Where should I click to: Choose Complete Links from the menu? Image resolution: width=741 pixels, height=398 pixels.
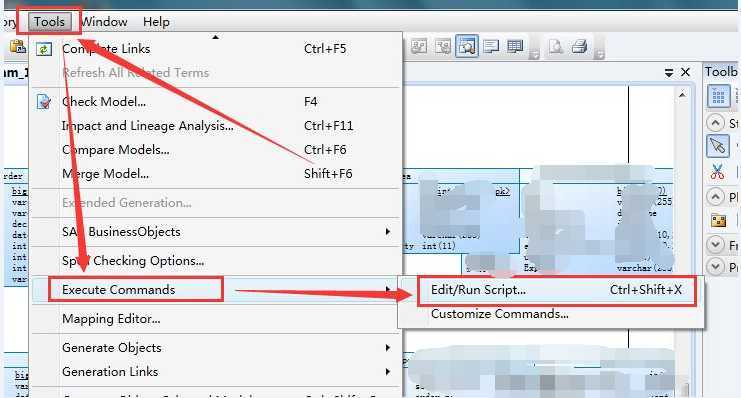point(216,49)
